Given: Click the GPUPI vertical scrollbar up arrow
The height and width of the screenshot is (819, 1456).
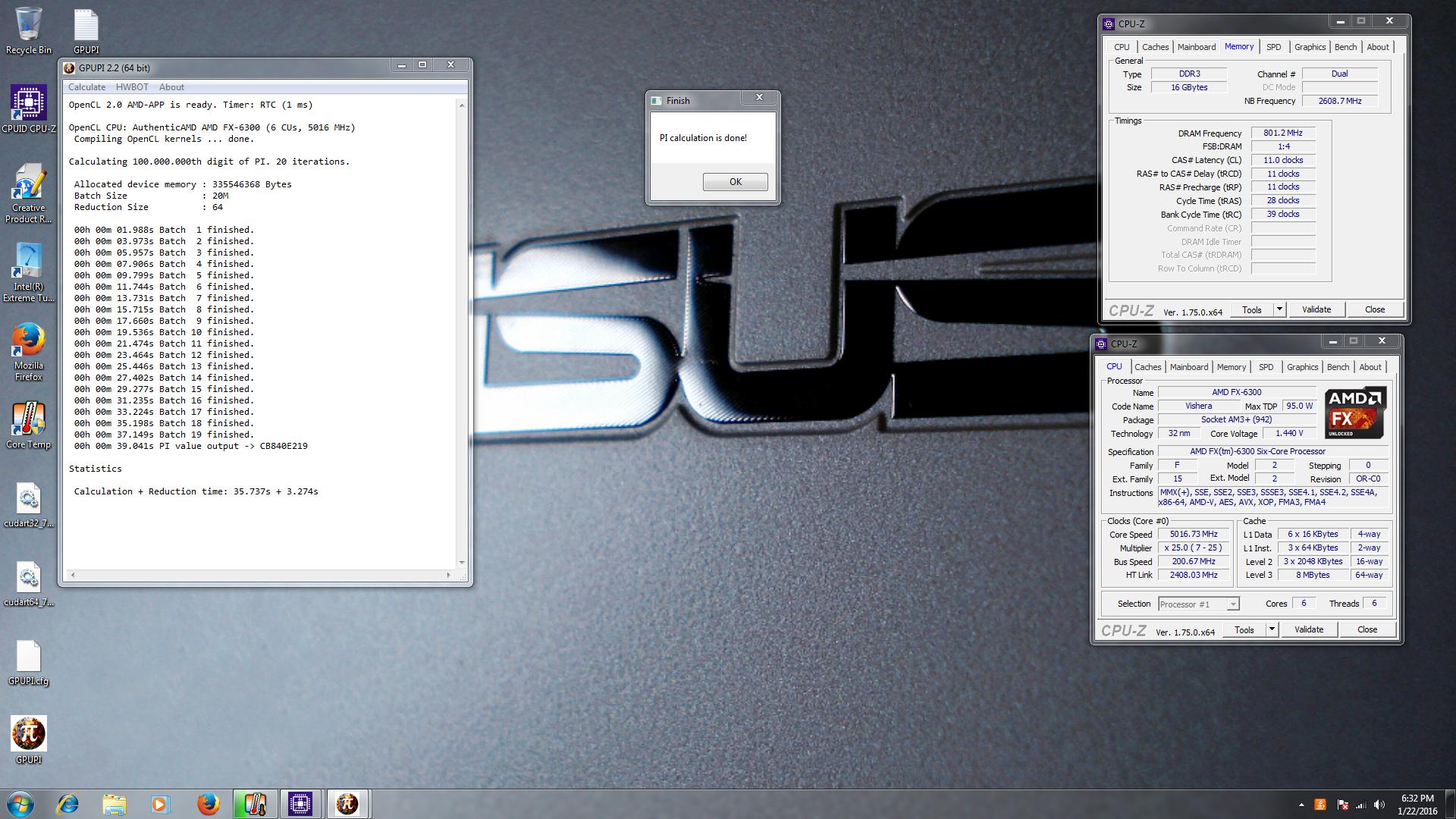Looking at the screenshot, I should (x=462, y=105).
